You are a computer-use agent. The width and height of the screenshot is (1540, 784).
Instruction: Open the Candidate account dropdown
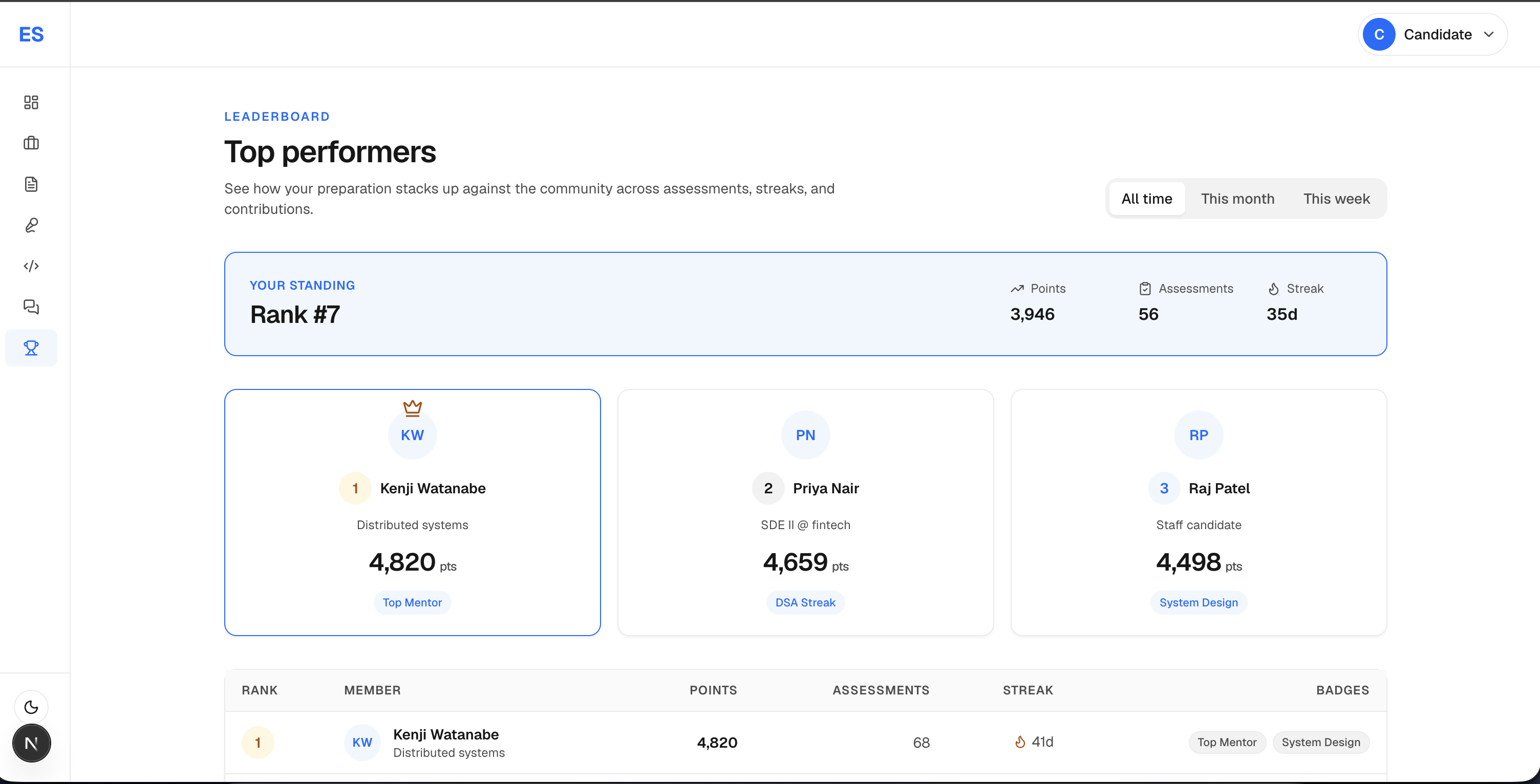[1432, 35]
